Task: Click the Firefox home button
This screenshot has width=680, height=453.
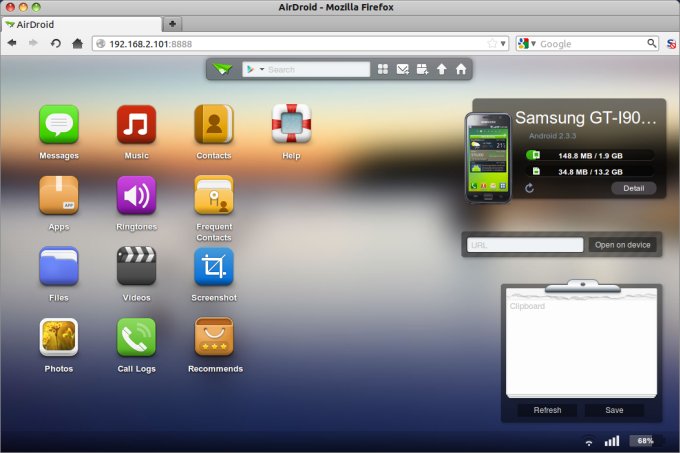Action: click(x=77, y=43)
